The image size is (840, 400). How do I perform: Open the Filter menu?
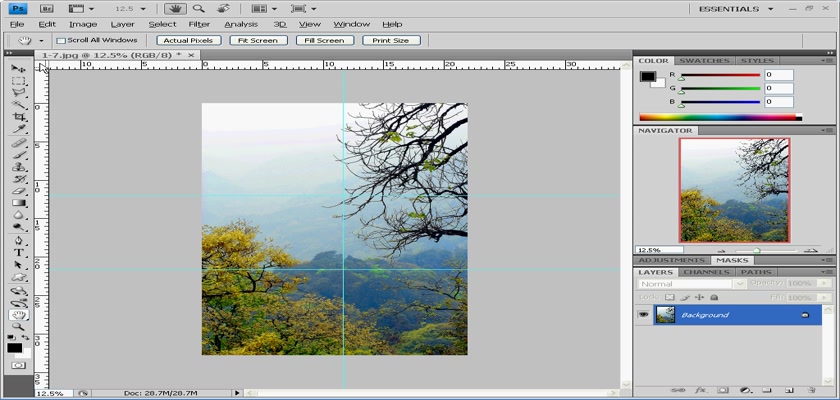199,23
